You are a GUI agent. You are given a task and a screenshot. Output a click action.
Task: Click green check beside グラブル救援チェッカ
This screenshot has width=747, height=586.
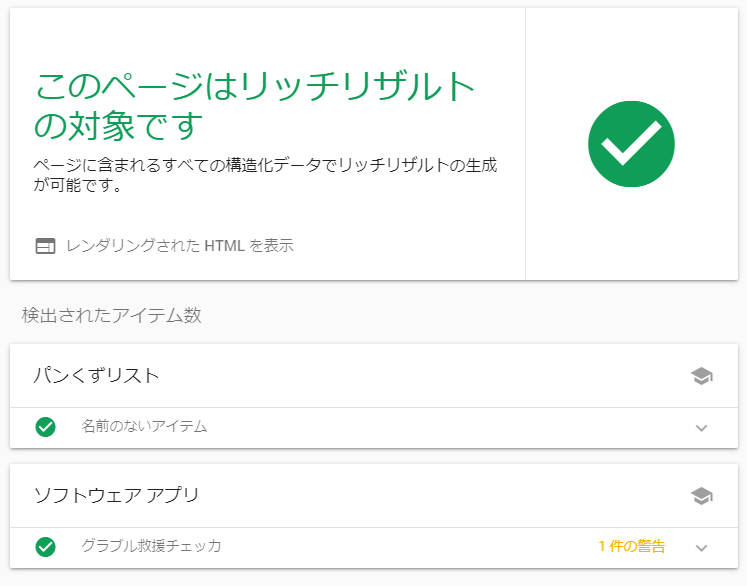coord(45,546)
